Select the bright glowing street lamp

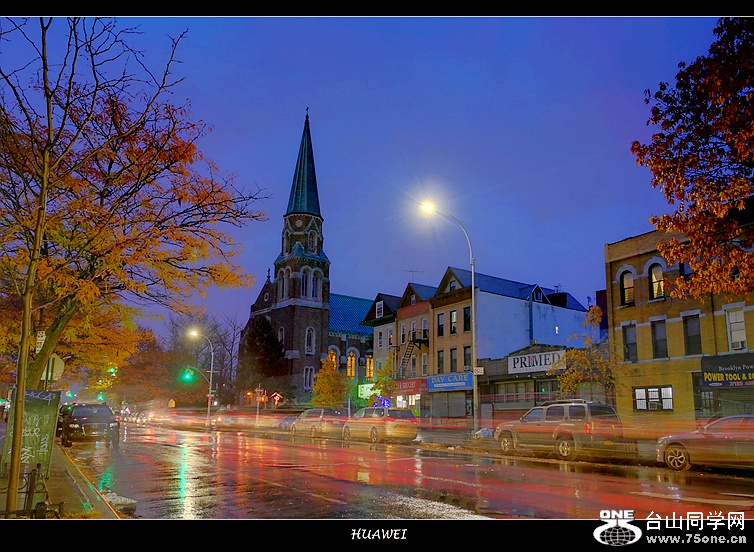point(428,208)
